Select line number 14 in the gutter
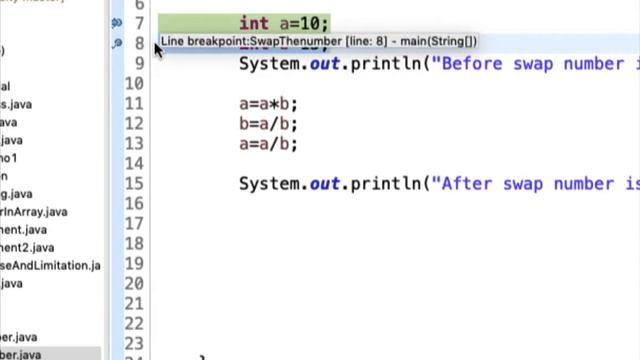The height and width of the screenshot is (360, 640). tap(134, 164)
